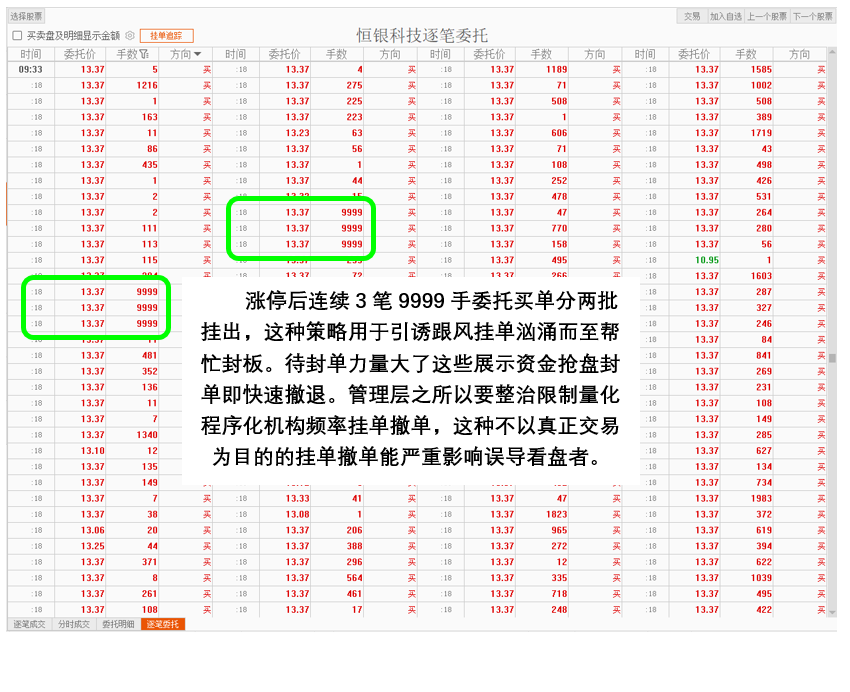Viewport: 850px width, 692px height.
Task: Click the first 委托价 column header
Action: tap(81, 54)
